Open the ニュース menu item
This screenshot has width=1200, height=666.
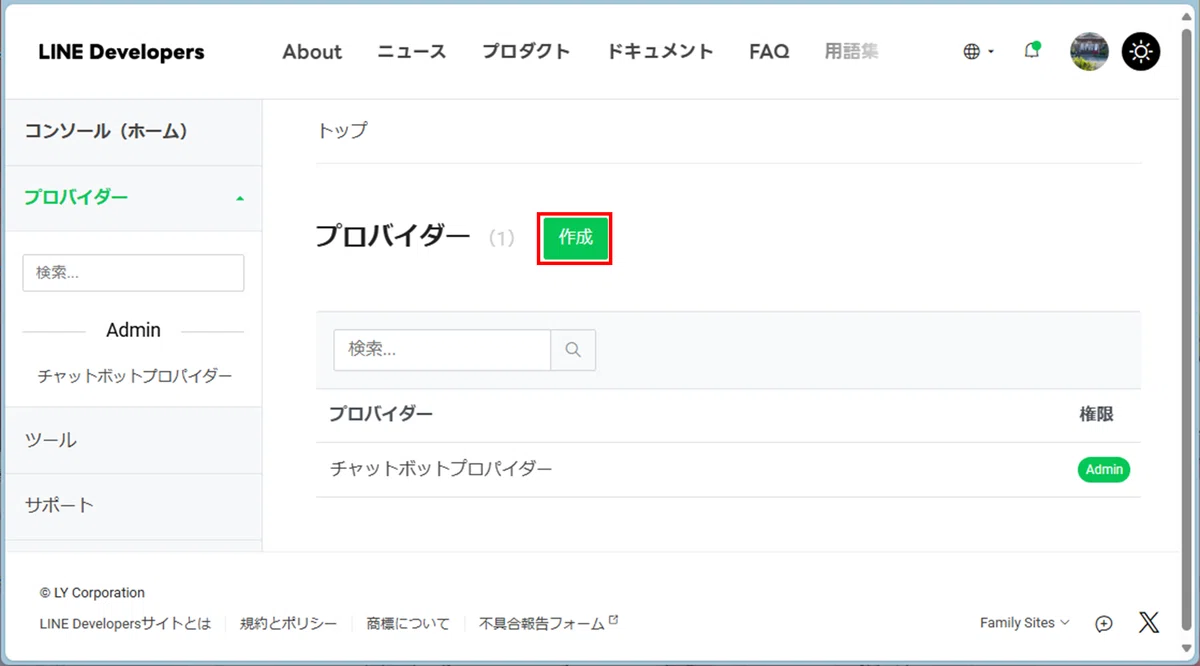[412, 52]
